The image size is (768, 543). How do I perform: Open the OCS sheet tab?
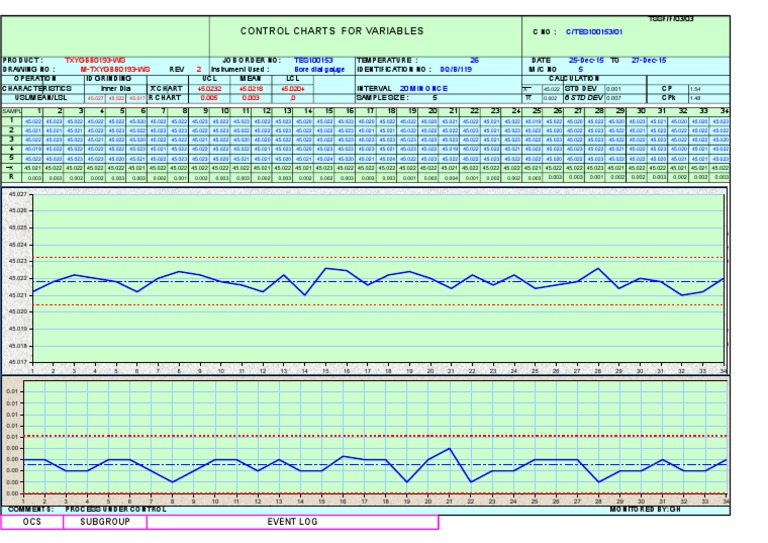(x=32, y=521)
